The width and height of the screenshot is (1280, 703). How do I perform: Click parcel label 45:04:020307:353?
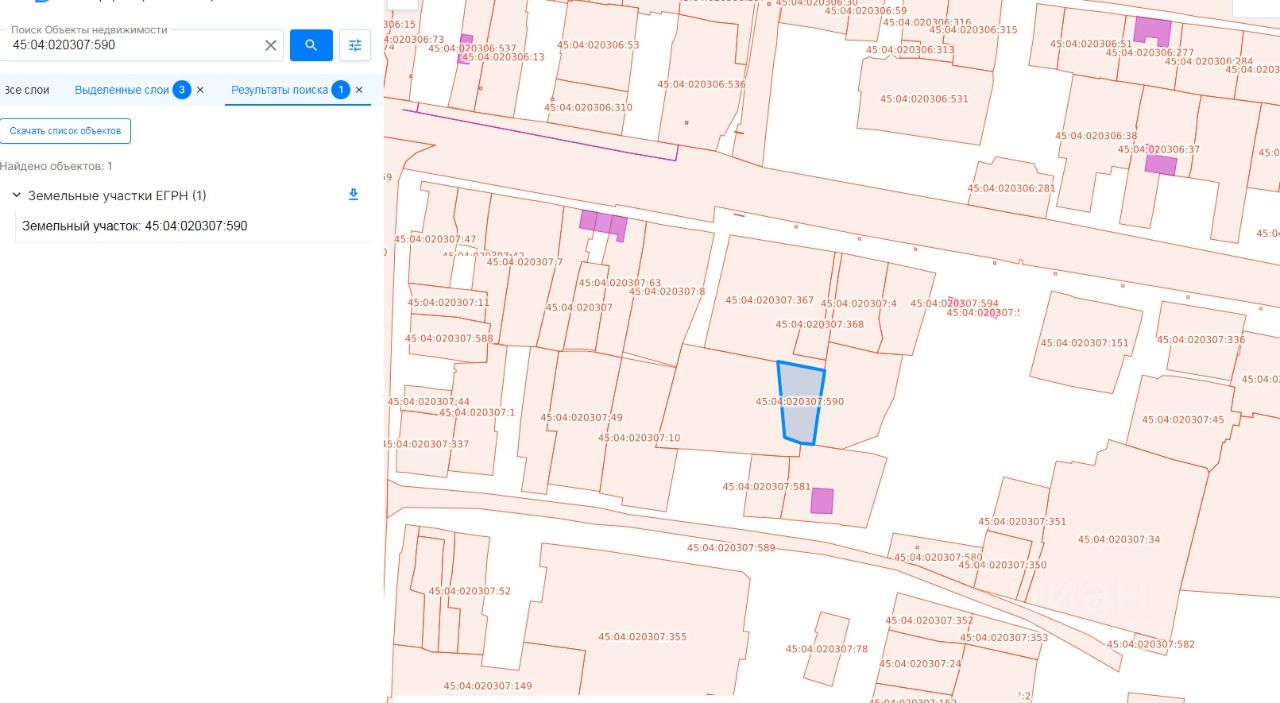click(x=1004, y=638)
